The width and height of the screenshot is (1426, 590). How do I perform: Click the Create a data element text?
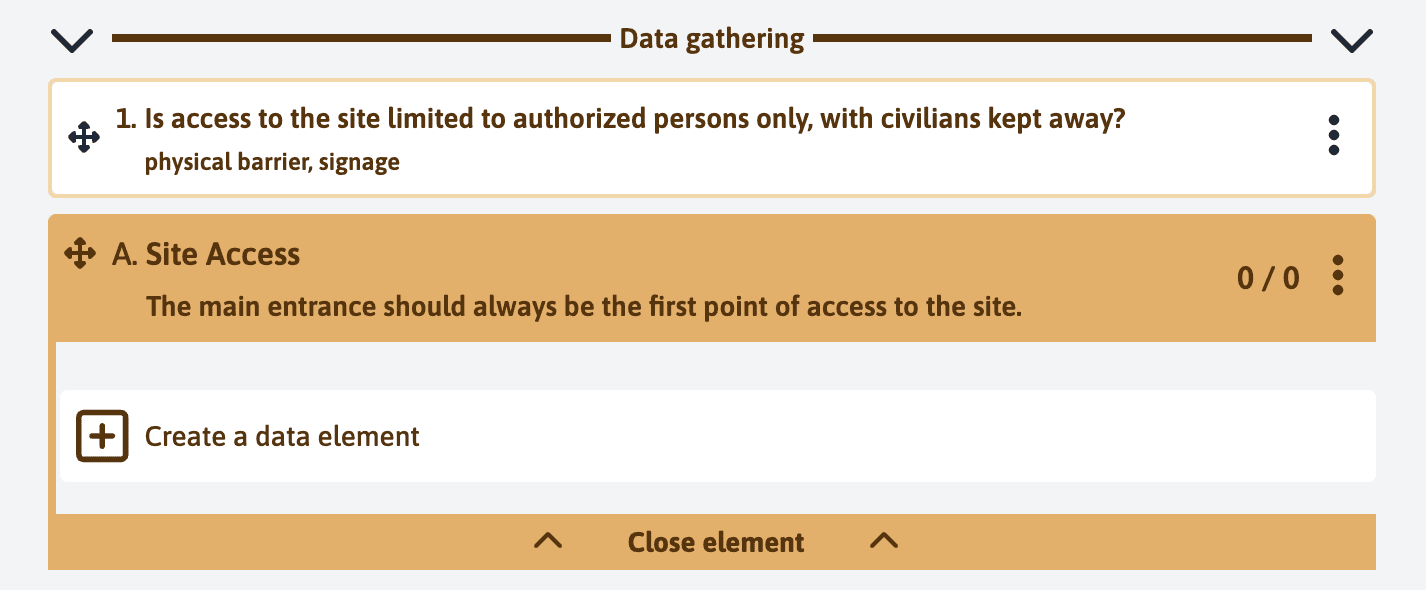coord(282,437)
